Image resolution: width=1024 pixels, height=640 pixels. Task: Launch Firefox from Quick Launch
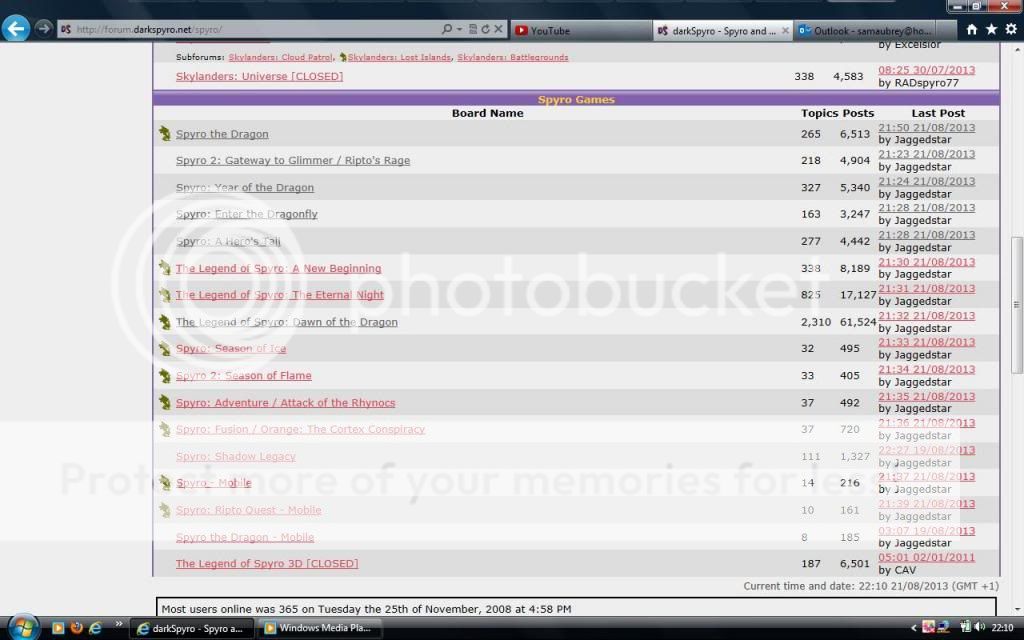76,628
